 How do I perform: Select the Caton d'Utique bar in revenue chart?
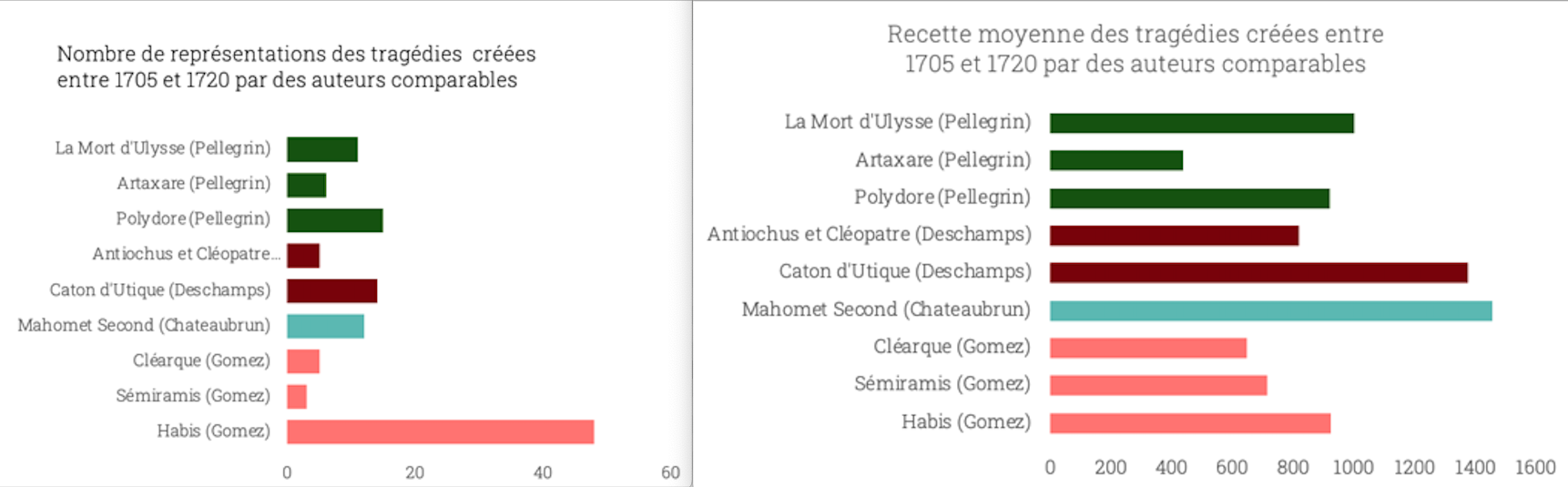coord(1258,272)
